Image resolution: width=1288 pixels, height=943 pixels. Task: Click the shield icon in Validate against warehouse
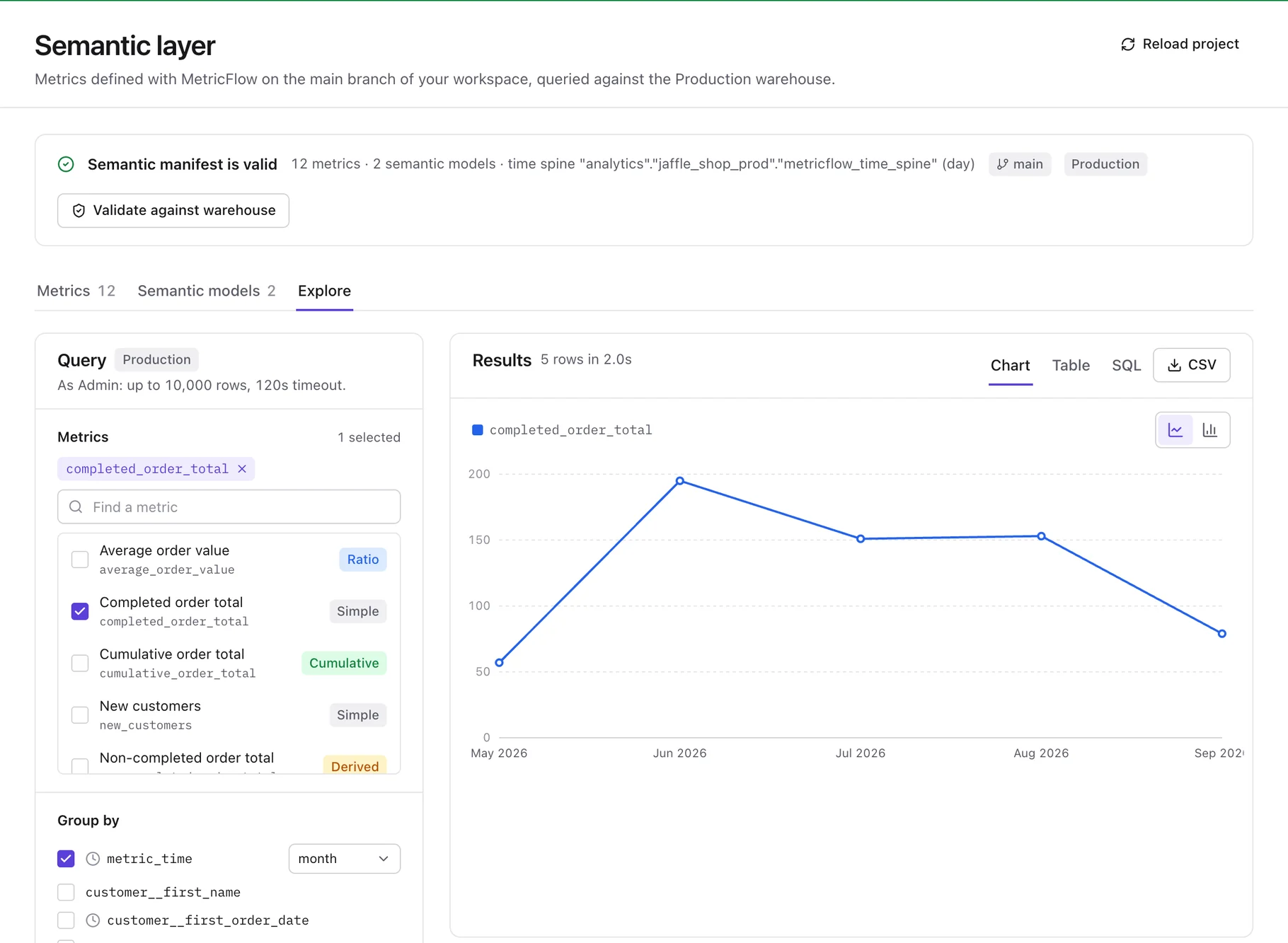pos(79,211)
